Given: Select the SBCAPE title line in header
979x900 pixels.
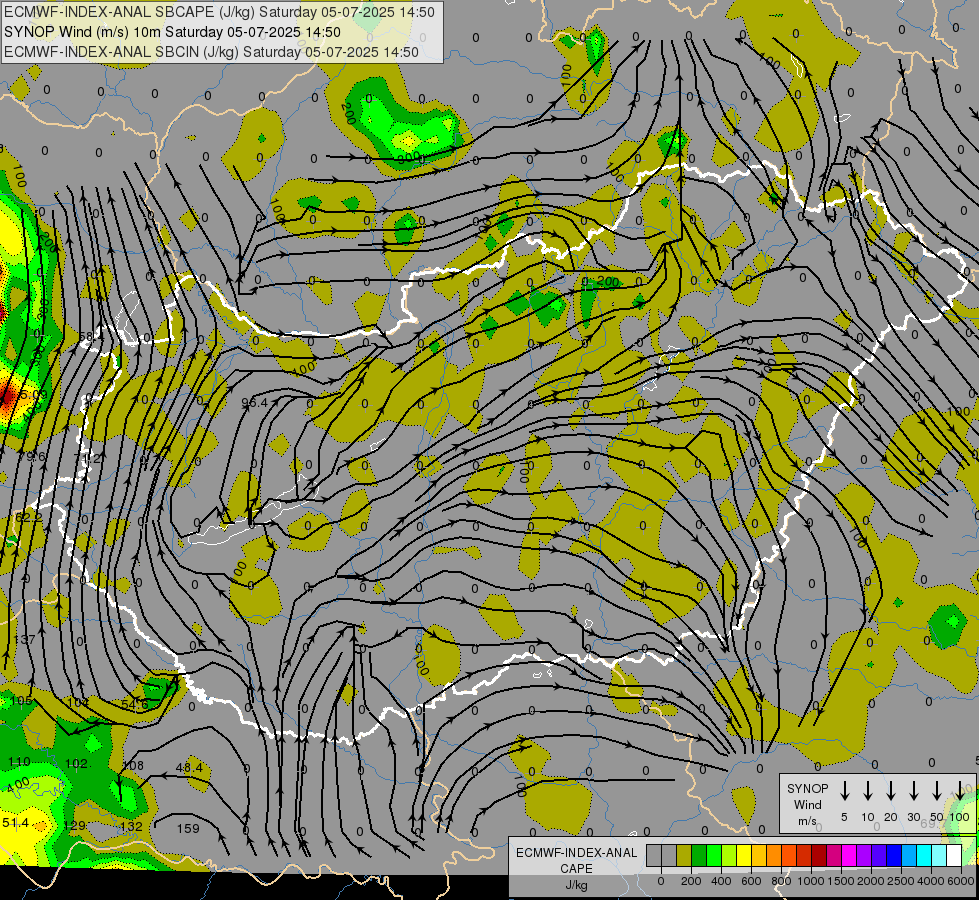Looking at the screenshot, I should pyautogui.click(x=219, y=12).
